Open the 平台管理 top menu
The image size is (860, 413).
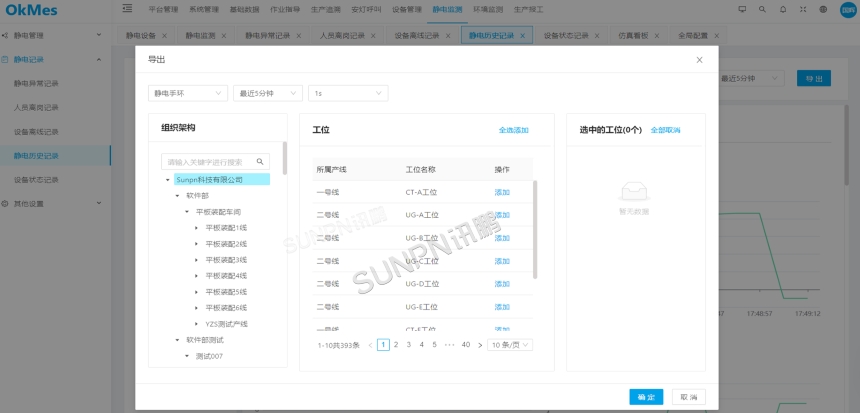pos(163,9)
